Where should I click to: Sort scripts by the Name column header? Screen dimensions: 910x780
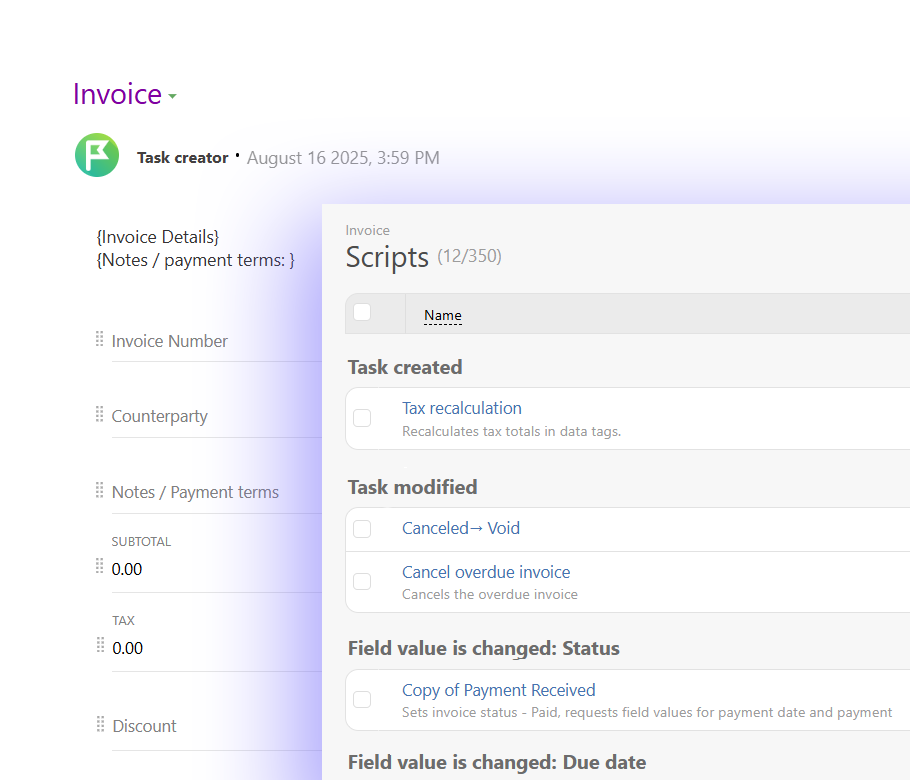coord(442,315)
